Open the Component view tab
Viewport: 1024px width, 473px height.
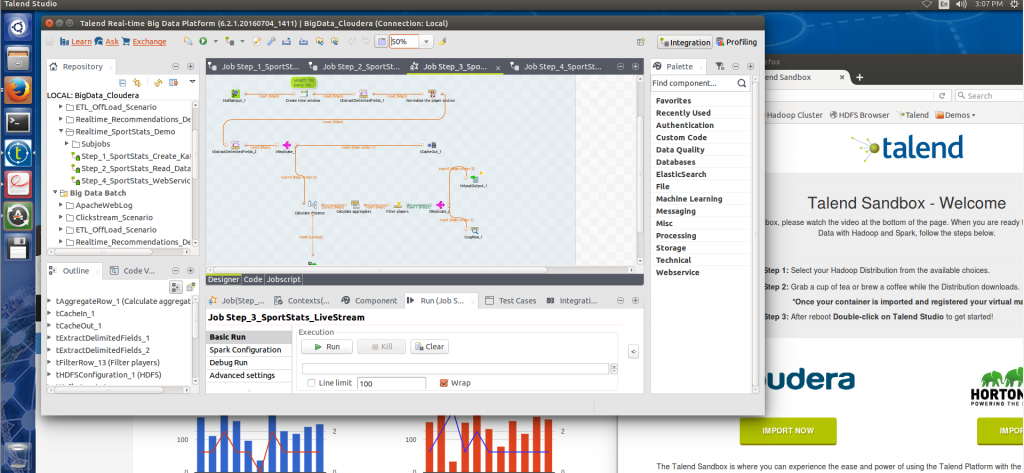370,301
